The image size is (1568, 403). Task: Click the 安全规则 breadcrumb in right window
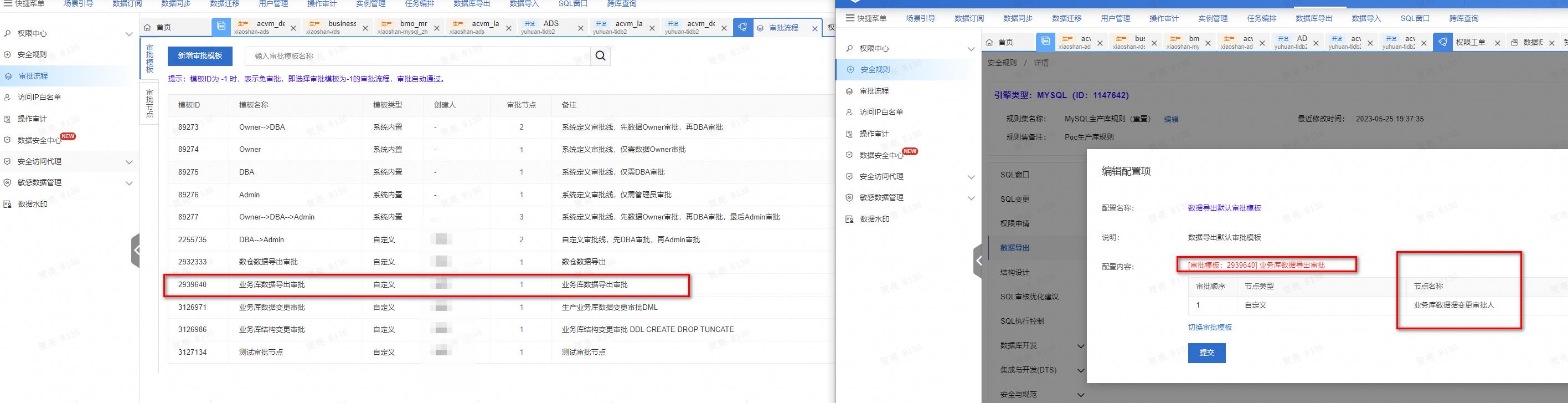tap(1002, 63)
